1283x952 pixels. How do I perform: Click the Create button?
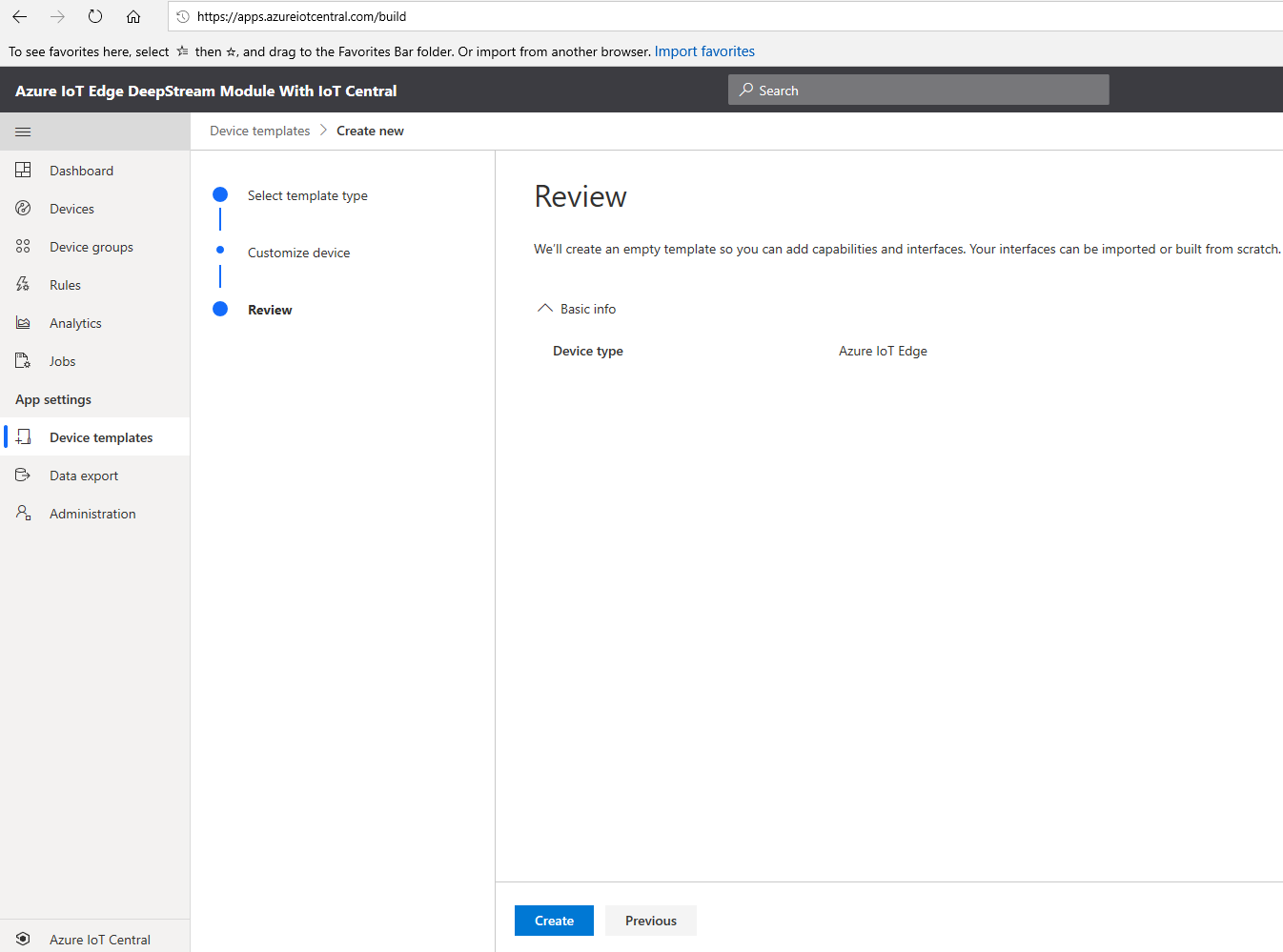[x=554, y=921]
